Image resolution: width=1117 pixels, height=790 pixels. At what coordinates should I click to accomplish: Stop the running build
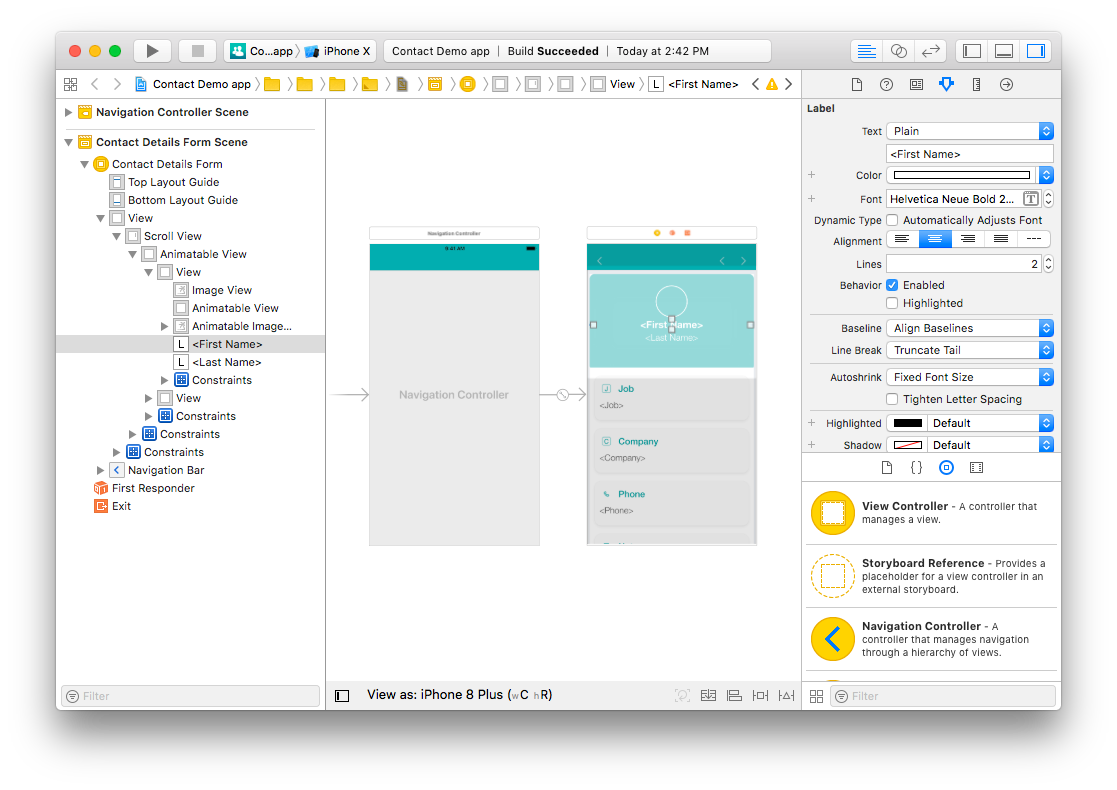197,51
